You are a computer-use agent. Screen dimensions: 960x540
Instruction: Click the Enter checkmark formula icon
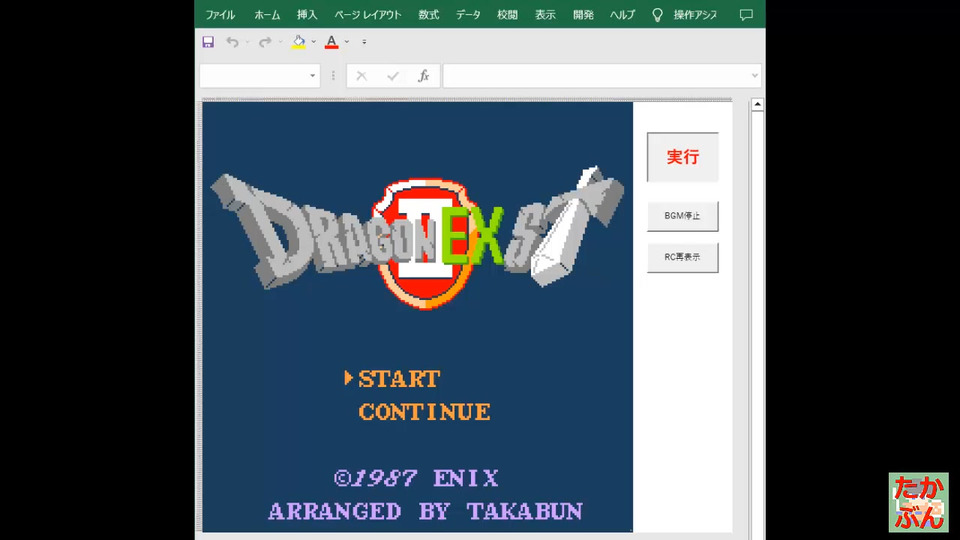pos(392,76)
